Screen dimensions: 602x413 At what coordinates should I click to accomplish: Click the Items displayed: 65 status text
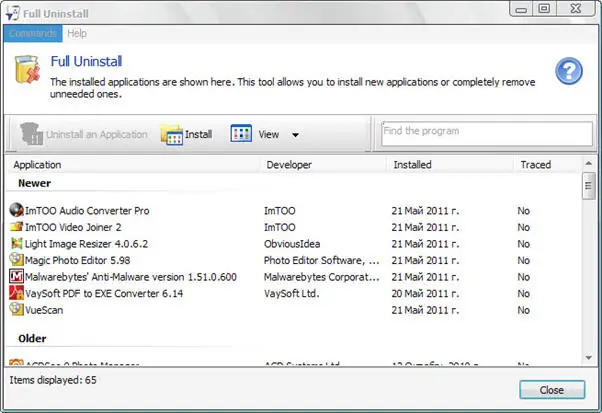pyautogui.click(x=53, y=380)
